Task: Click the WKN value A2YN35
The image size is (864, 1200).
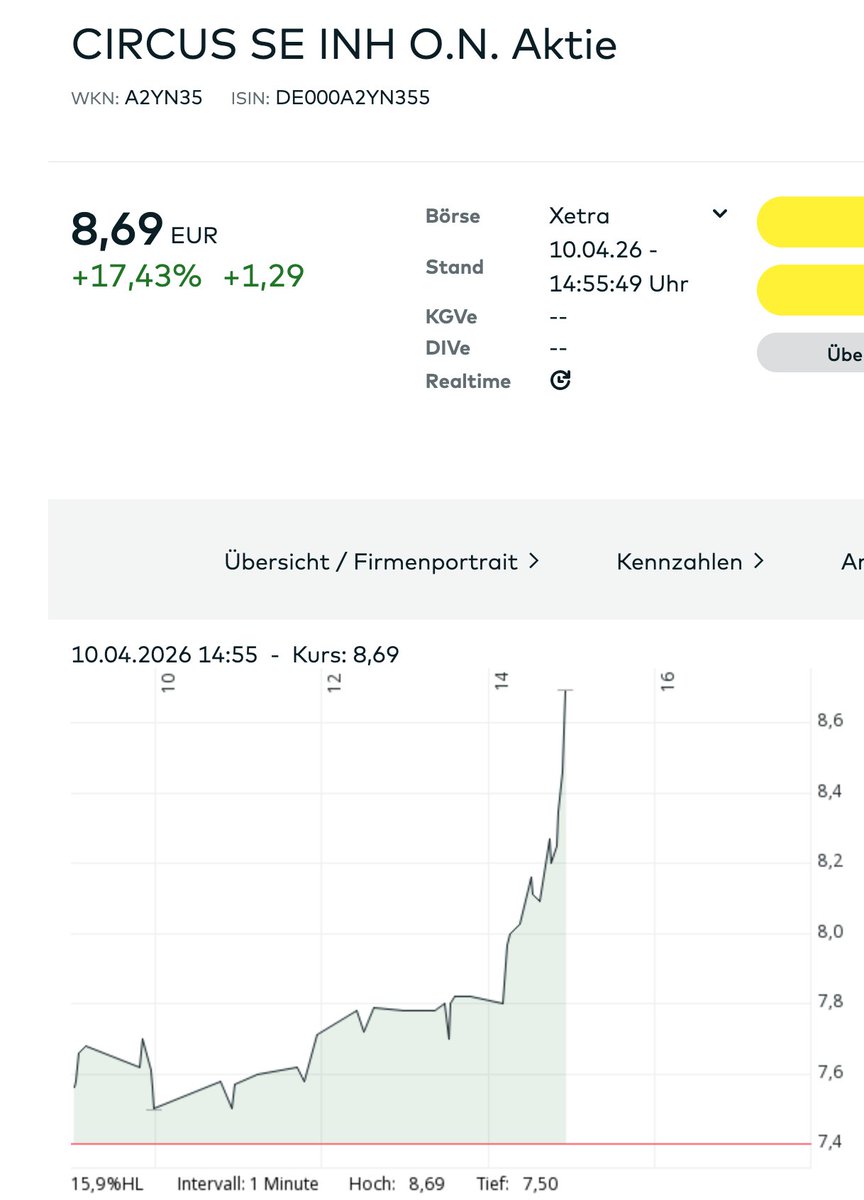Action: [x=163, y=98]
